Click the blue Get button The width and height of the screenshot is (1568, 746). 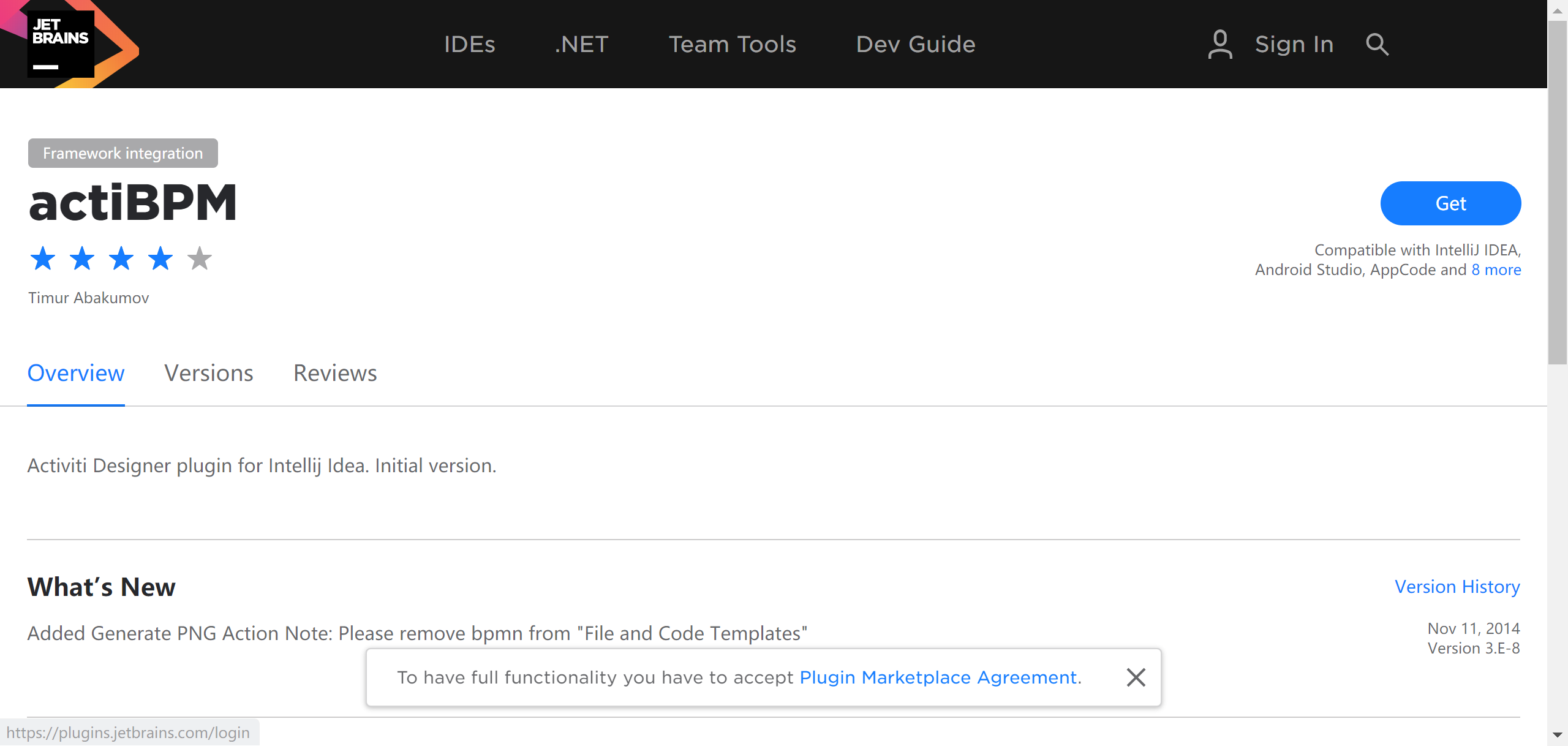(1450, 203)
